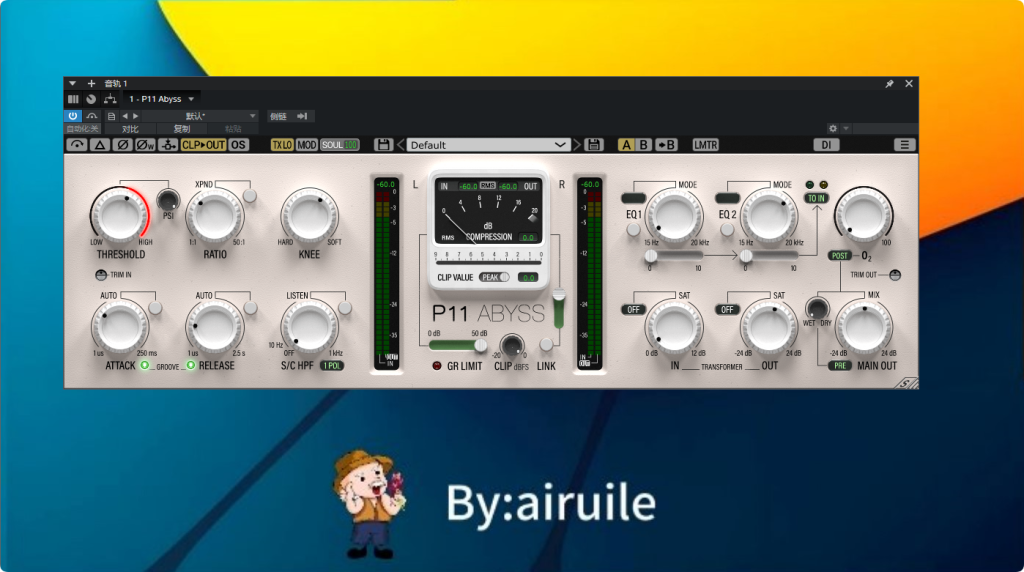Screen dimensions: 1024x572
Task: Toggle the POST button near O2
Action: click(x=840, y=256)
